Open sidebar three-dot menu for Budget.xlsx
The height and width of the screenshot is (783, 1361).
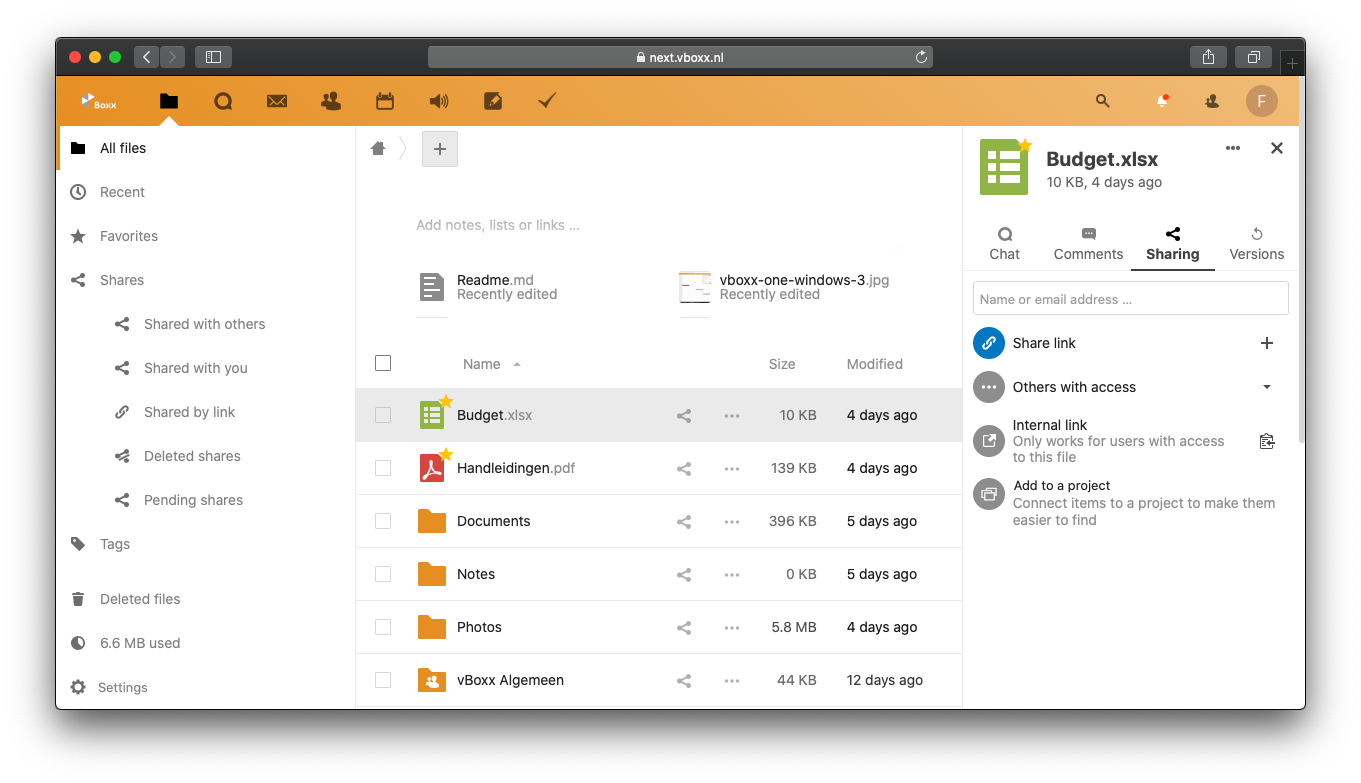coord(1233,148)
